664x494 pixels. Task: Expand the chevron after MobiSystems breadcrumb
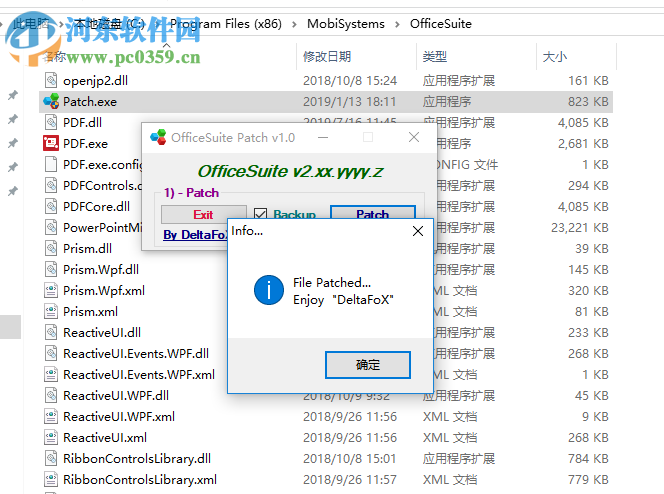pyautogui.click(x=397, y=24)
